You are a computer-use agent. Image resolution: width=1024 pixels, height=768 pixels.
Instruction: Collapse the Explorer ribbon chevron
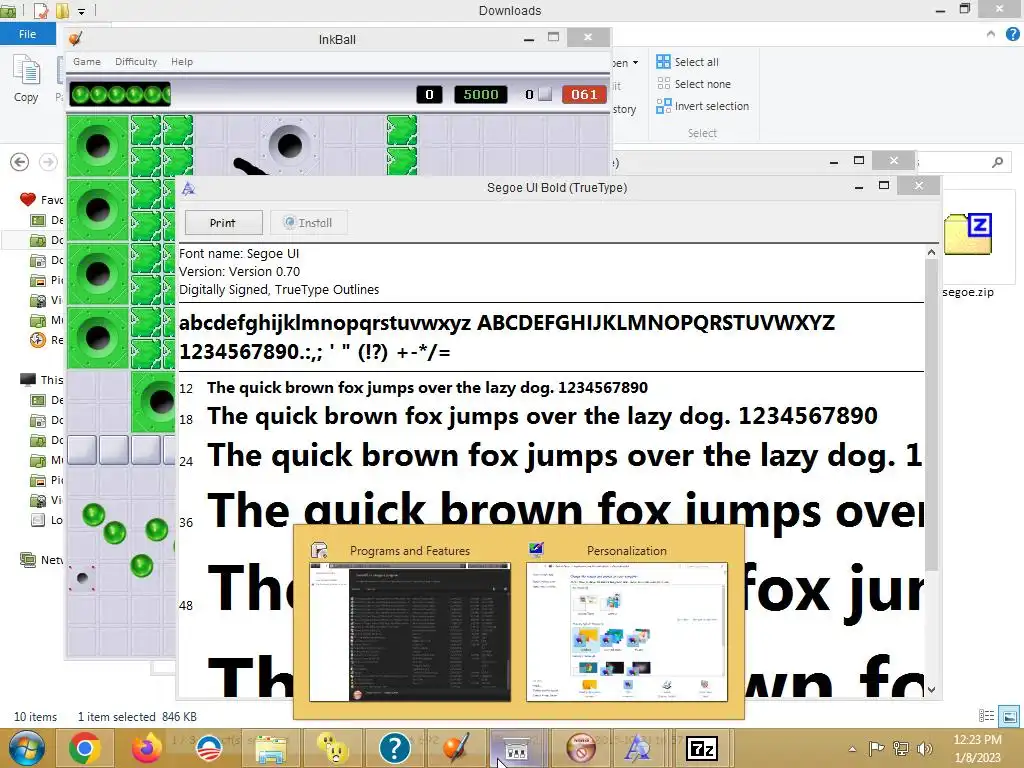tap(991, 34)
